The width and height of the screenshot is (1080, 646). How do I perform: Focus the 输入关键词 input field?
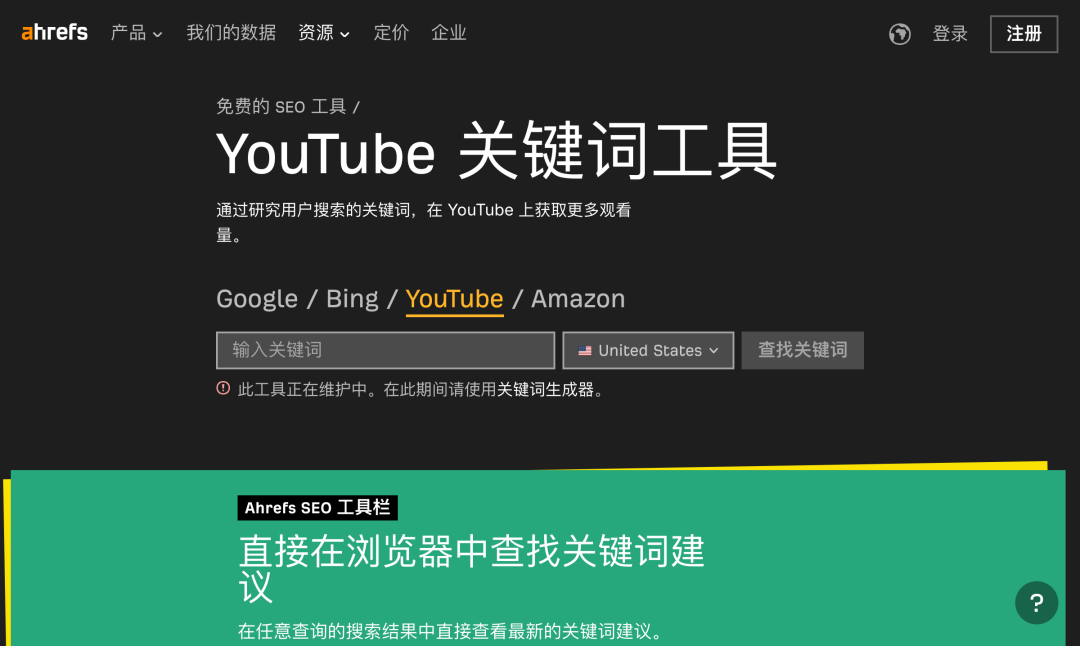click(x=386, y=351)
